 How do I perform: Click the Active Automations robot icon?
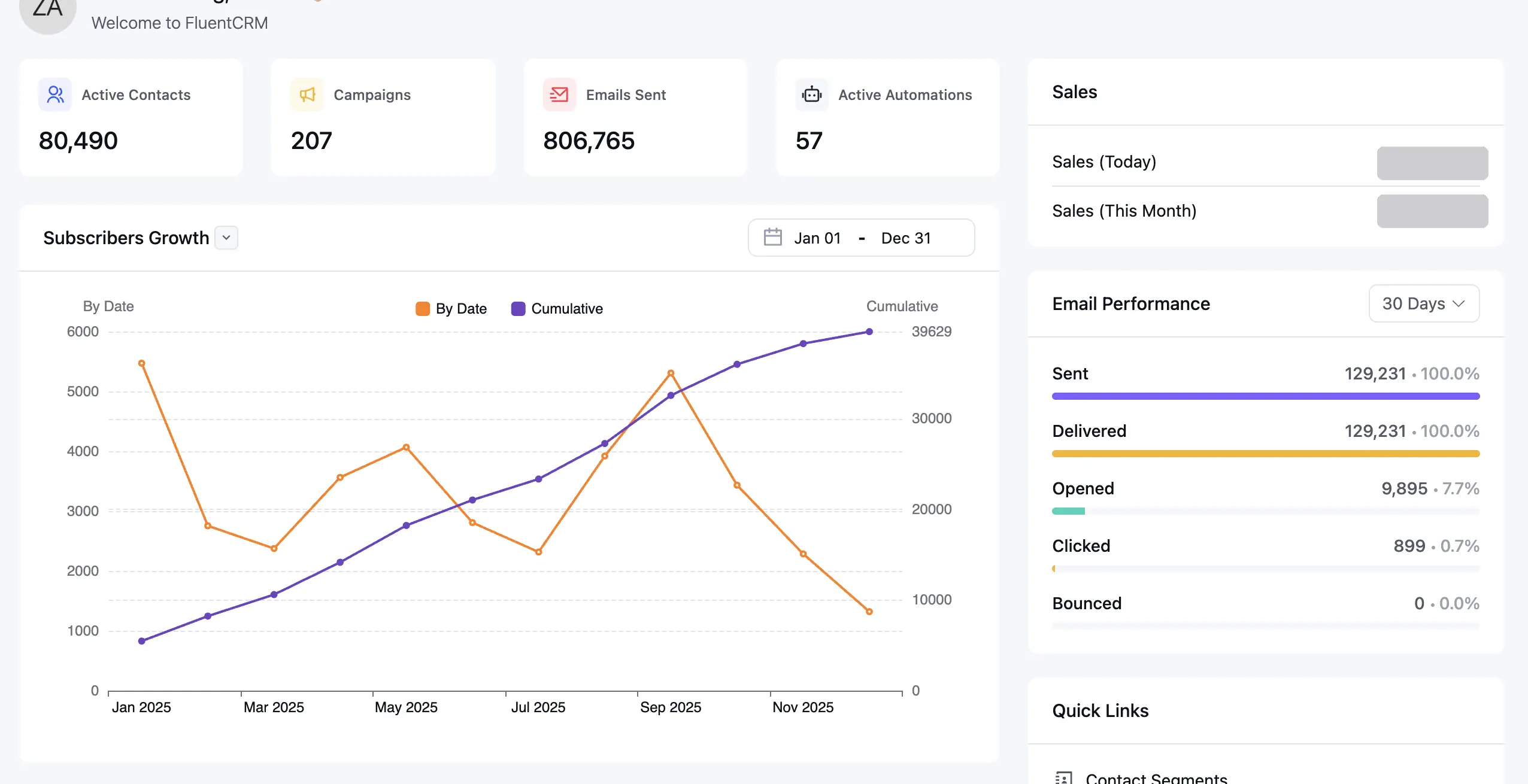pyautogui.click(x=812, y=95)
